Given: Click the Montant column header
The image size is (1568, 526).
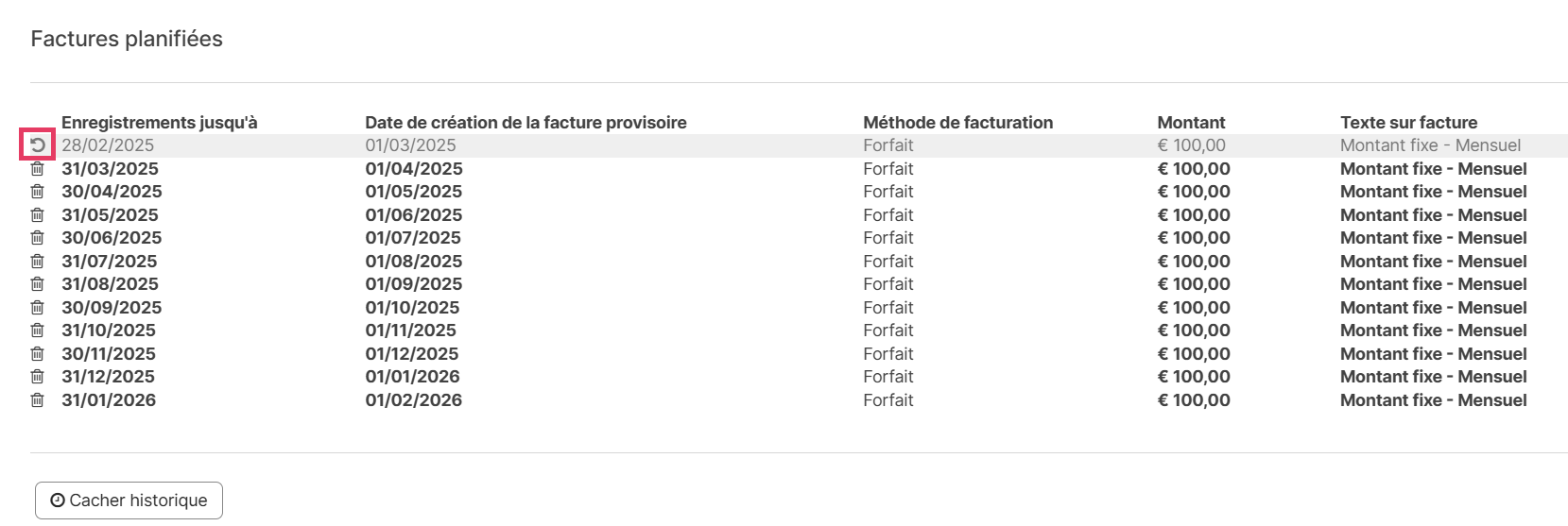Looking at the screenshot, I should (x=1191, y=123).
